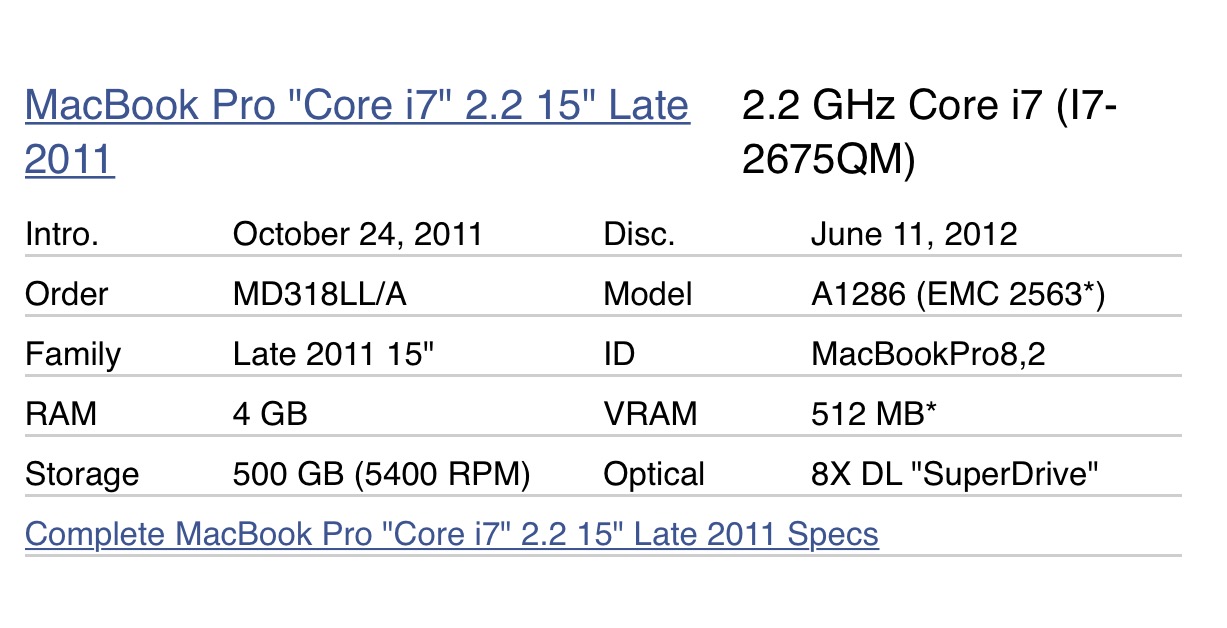Click the VRAM row label
1227x628 pixels.
tap(650, 414)
